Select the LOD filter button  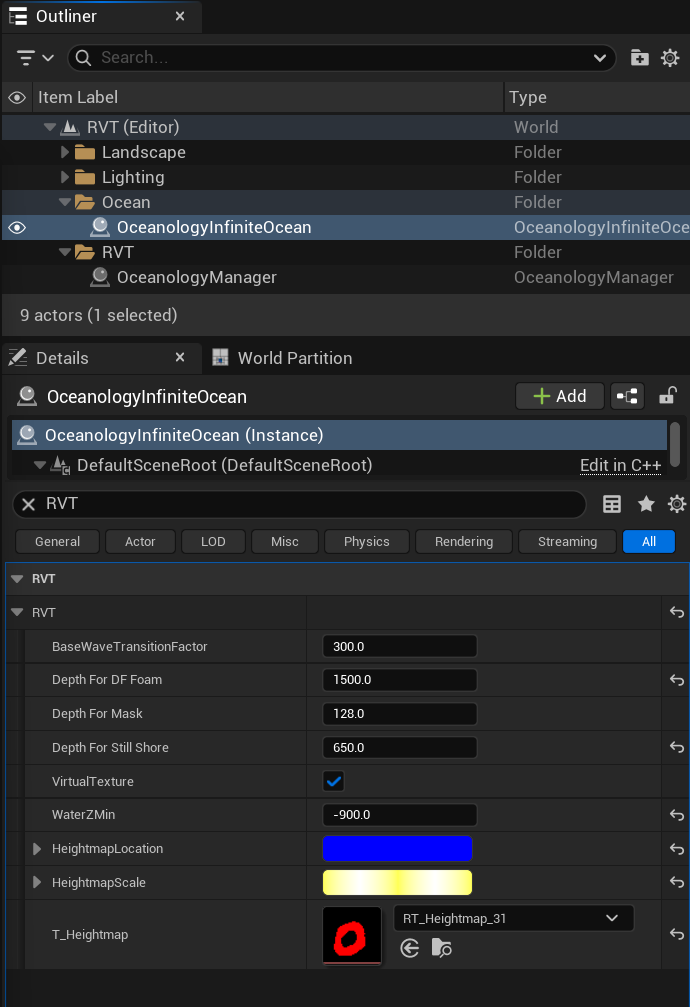(213, 541)
